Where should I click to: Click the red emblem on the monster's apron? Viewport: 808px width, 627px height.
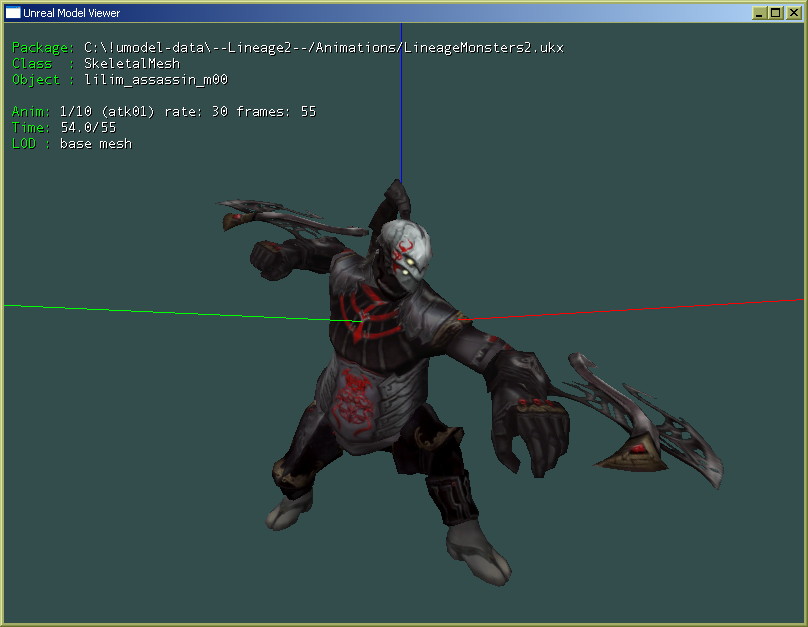(354, 403)
